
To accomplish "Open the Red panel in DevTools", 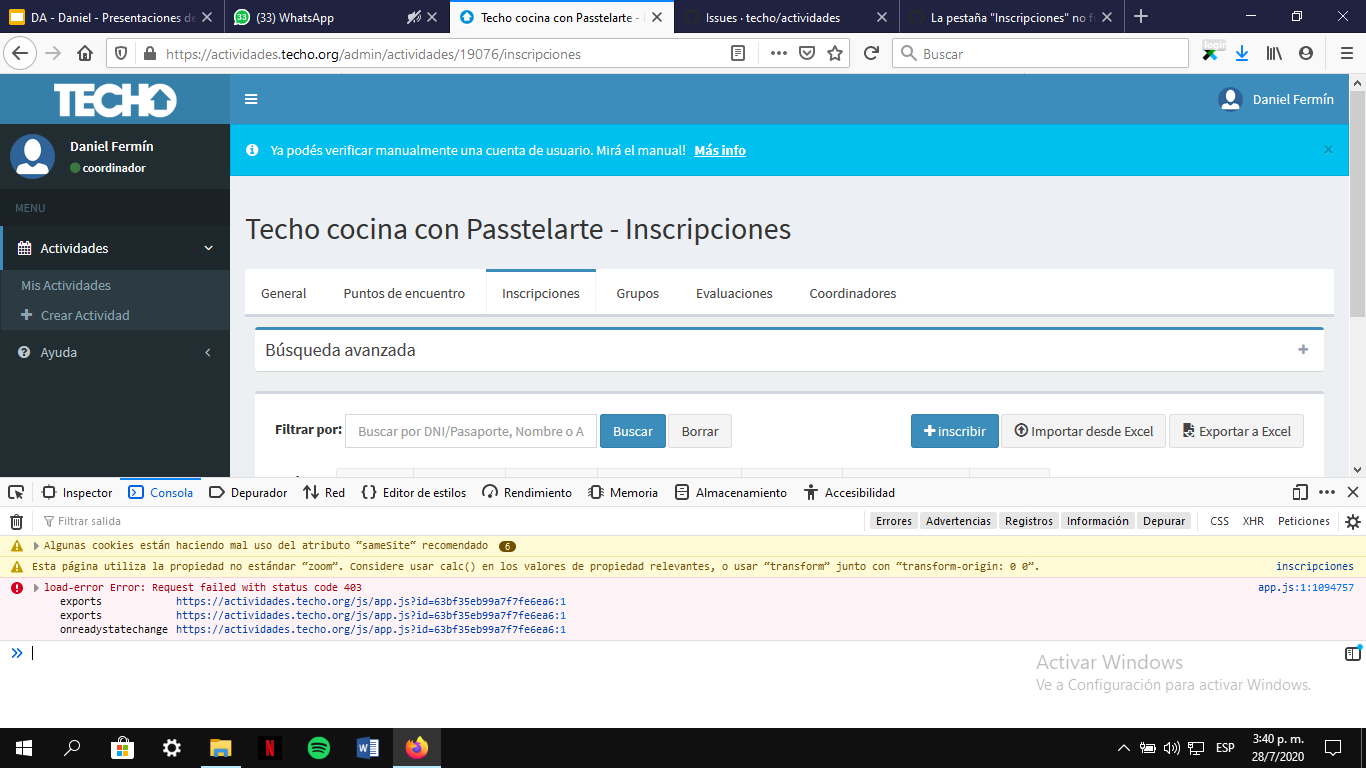I will (x=324, y=492).
